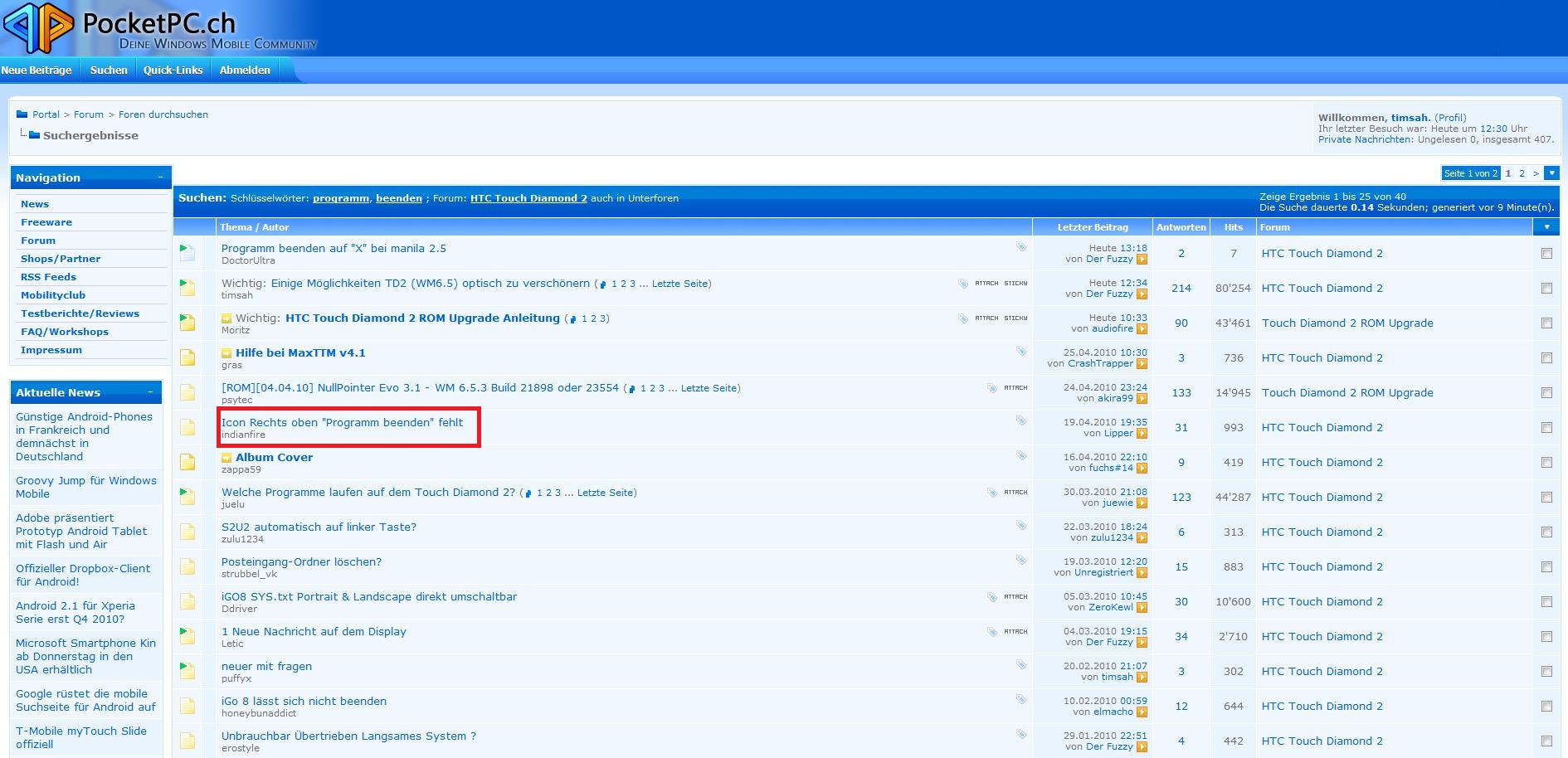Open 'Seite 1 von 2' page popup
This screenshot has height=758, width=1568.
click(1471, 173)
